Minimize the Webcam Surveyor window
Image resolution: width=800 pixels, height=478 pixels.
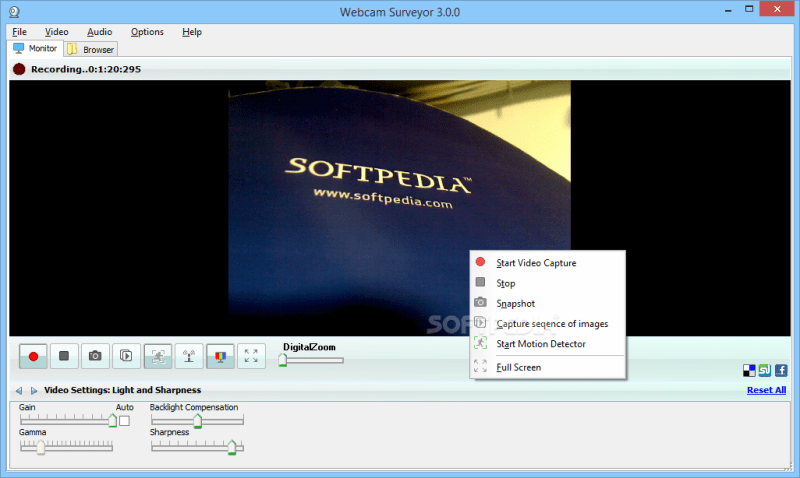tap(728, 10)
